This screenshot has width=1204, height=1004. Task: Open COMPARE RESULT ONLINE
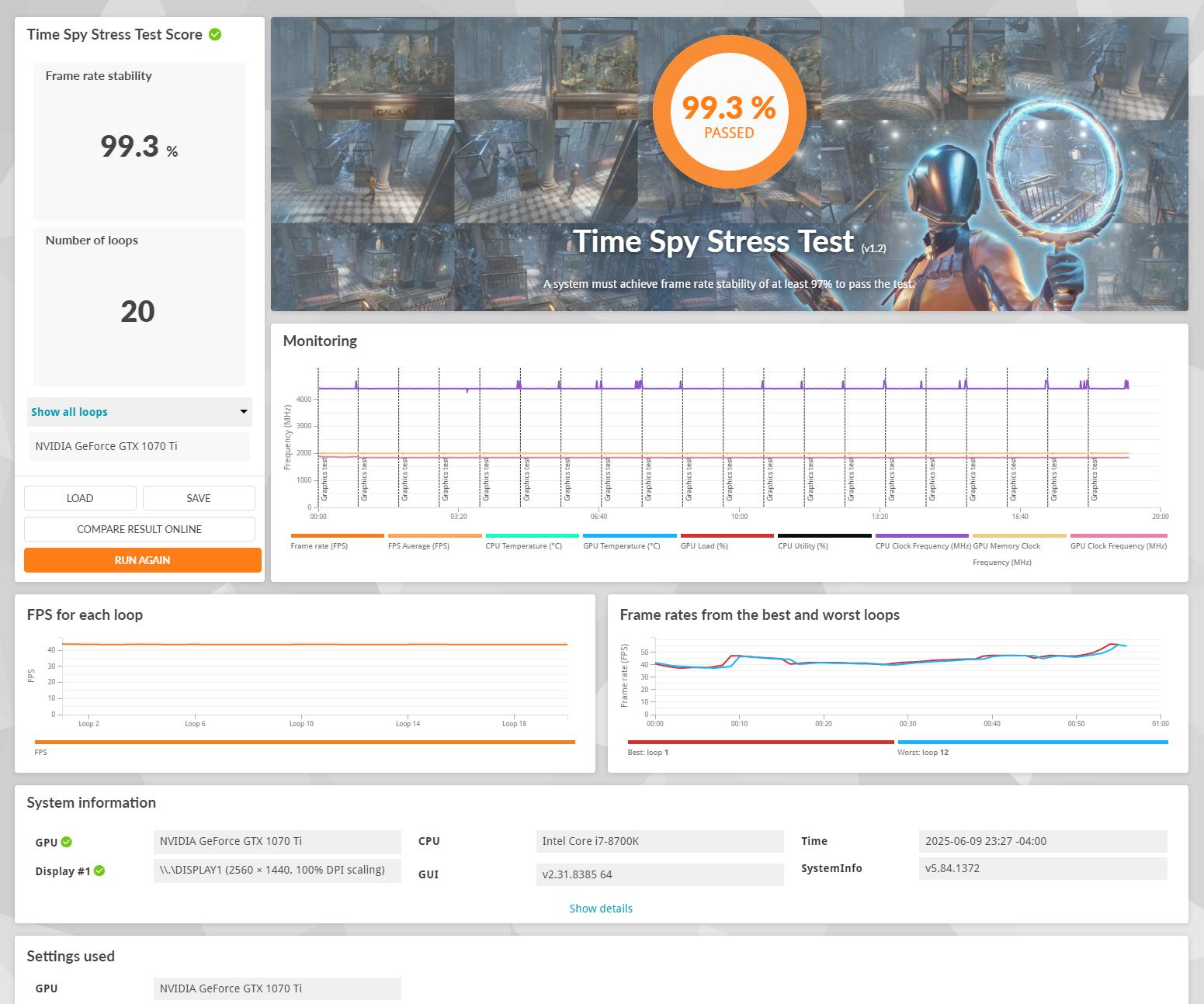pyautogui.click(x=140, y=529)
